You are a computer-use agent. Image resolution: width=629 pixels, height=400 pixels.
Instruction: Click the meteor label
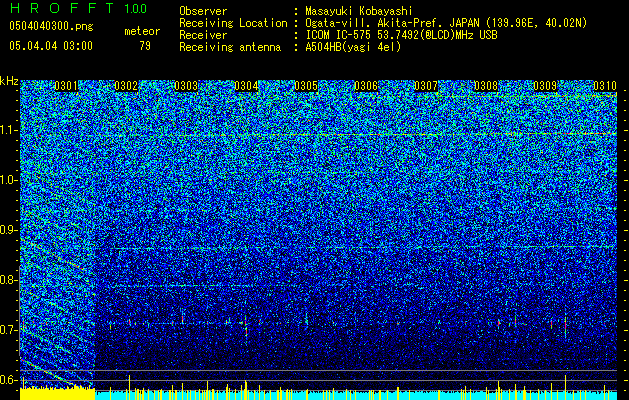[142, 31]
